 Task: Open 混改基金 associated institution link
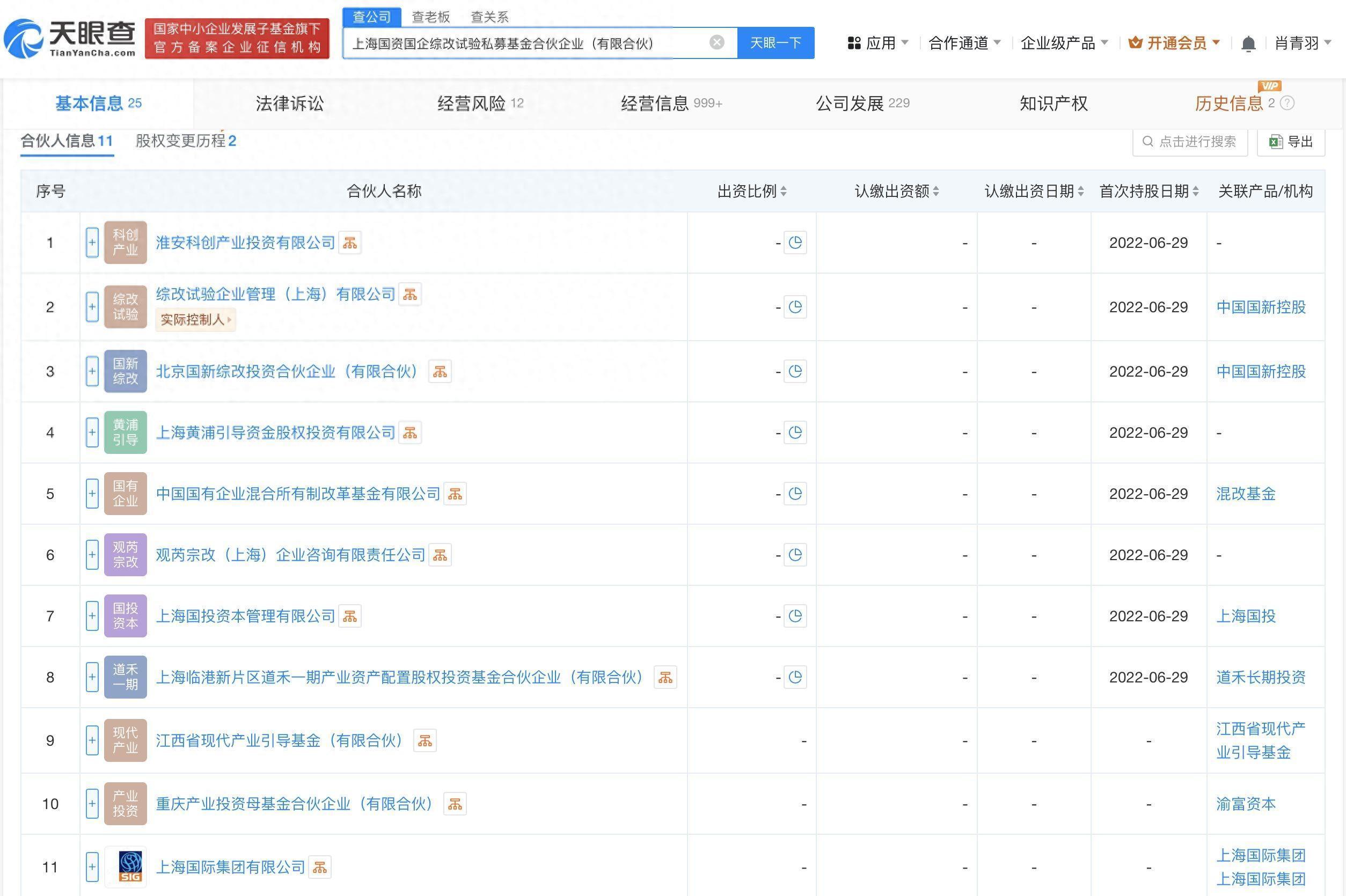click(x=1246, y=494)
